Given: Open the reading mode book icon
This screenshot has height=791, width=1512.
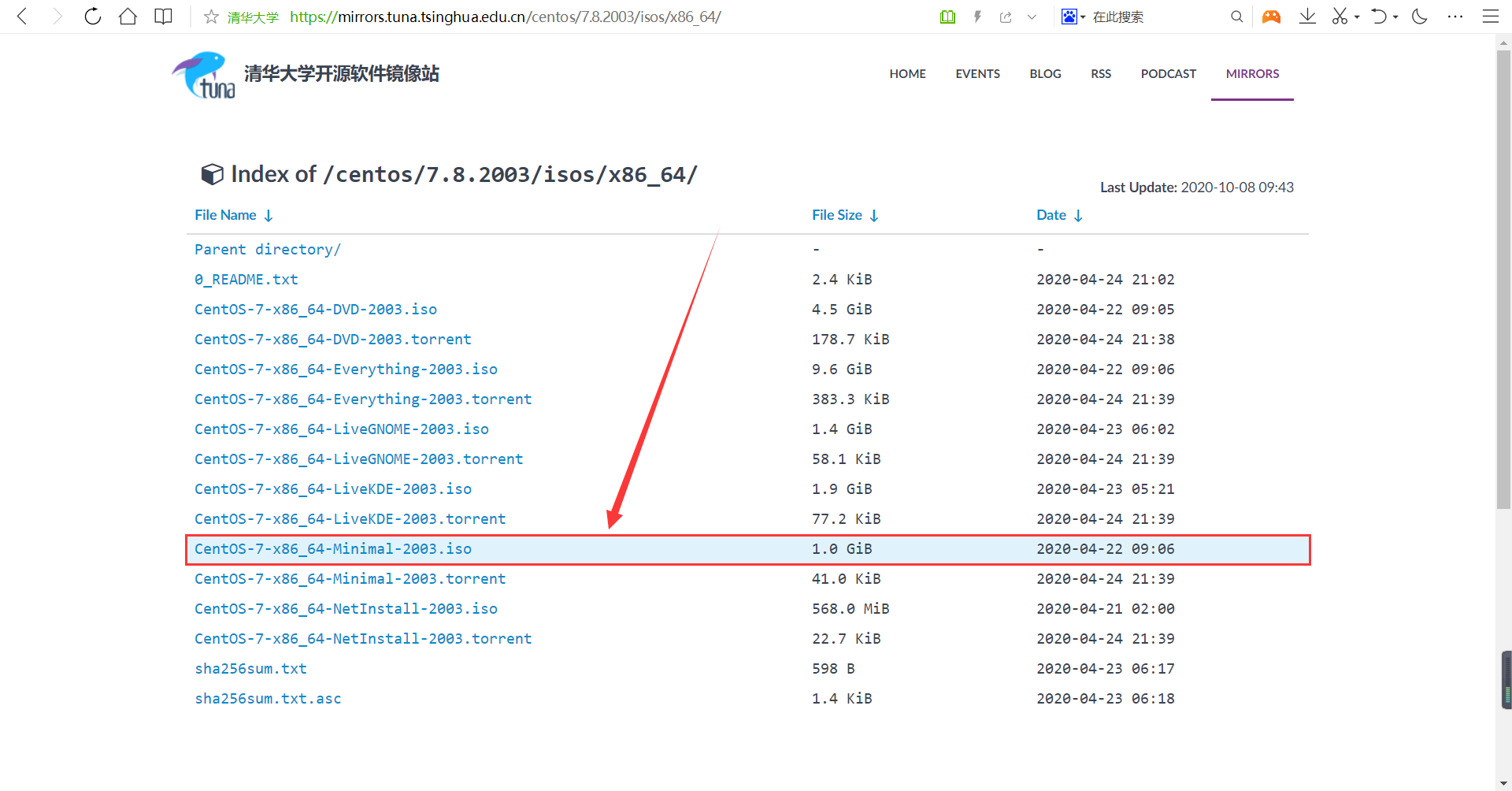Looking at the screenshot, I should point(163,17).
